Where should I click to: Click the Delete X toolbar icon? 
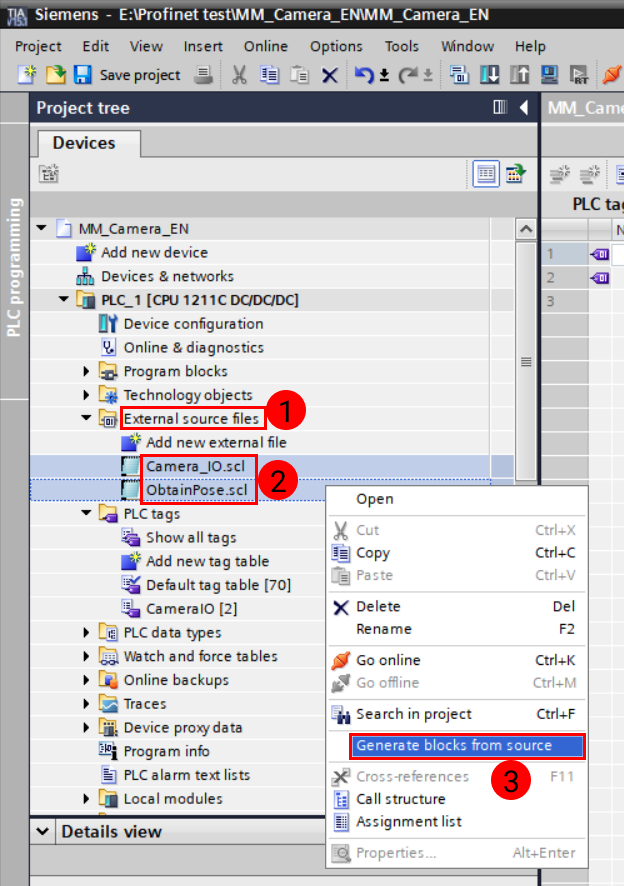coord(330,75)
